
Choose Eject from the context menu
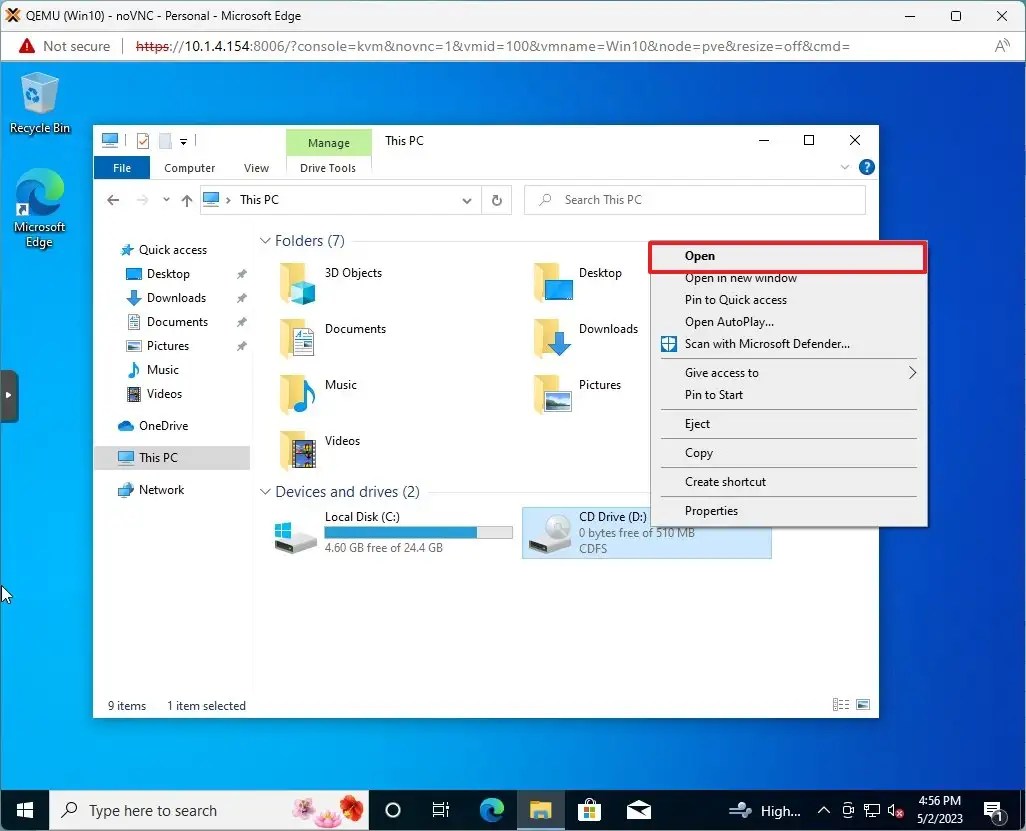tap(697, 423)
